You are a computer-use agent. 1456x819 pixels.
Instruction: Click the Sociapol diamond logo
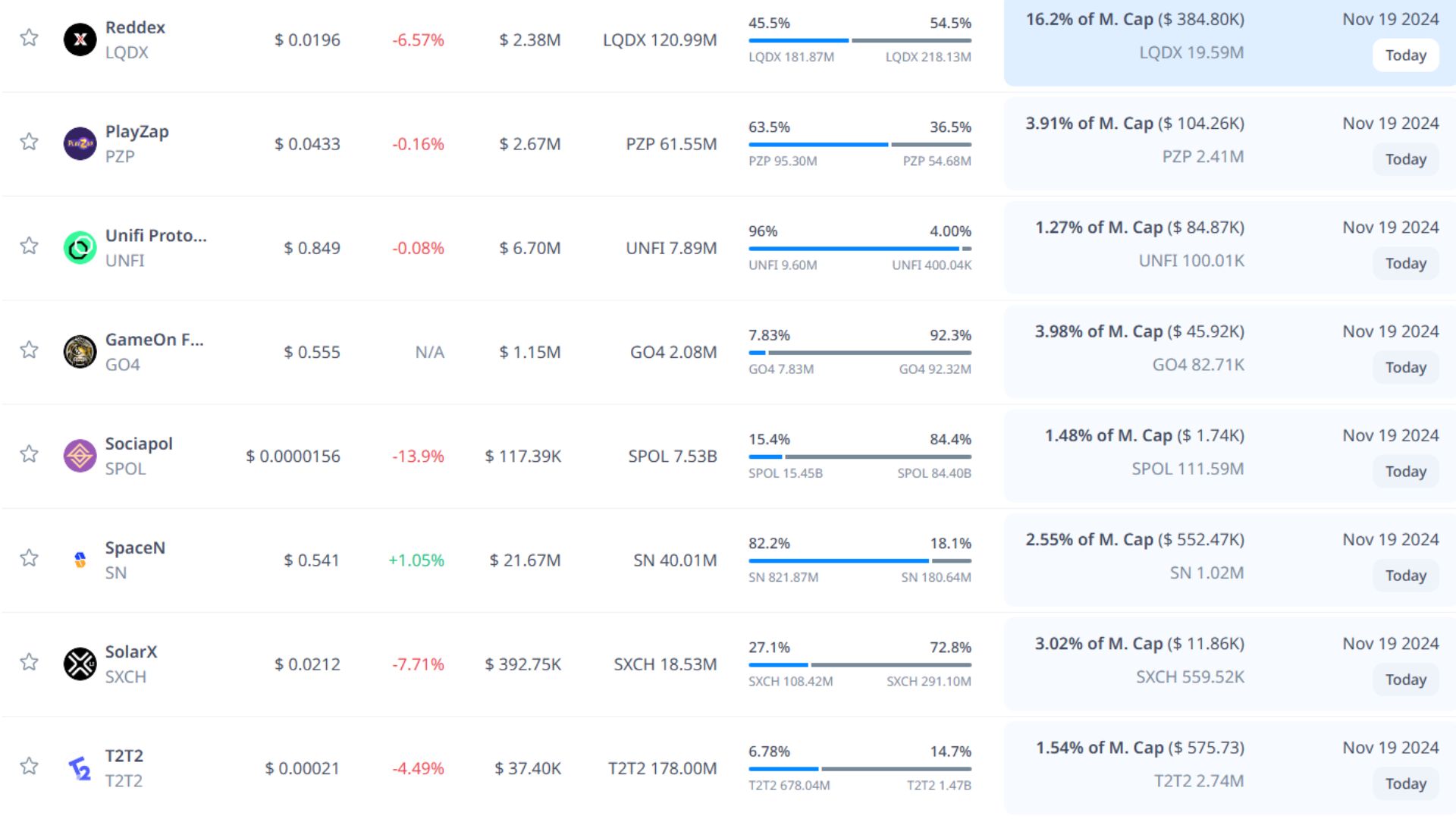coord(80,456)
